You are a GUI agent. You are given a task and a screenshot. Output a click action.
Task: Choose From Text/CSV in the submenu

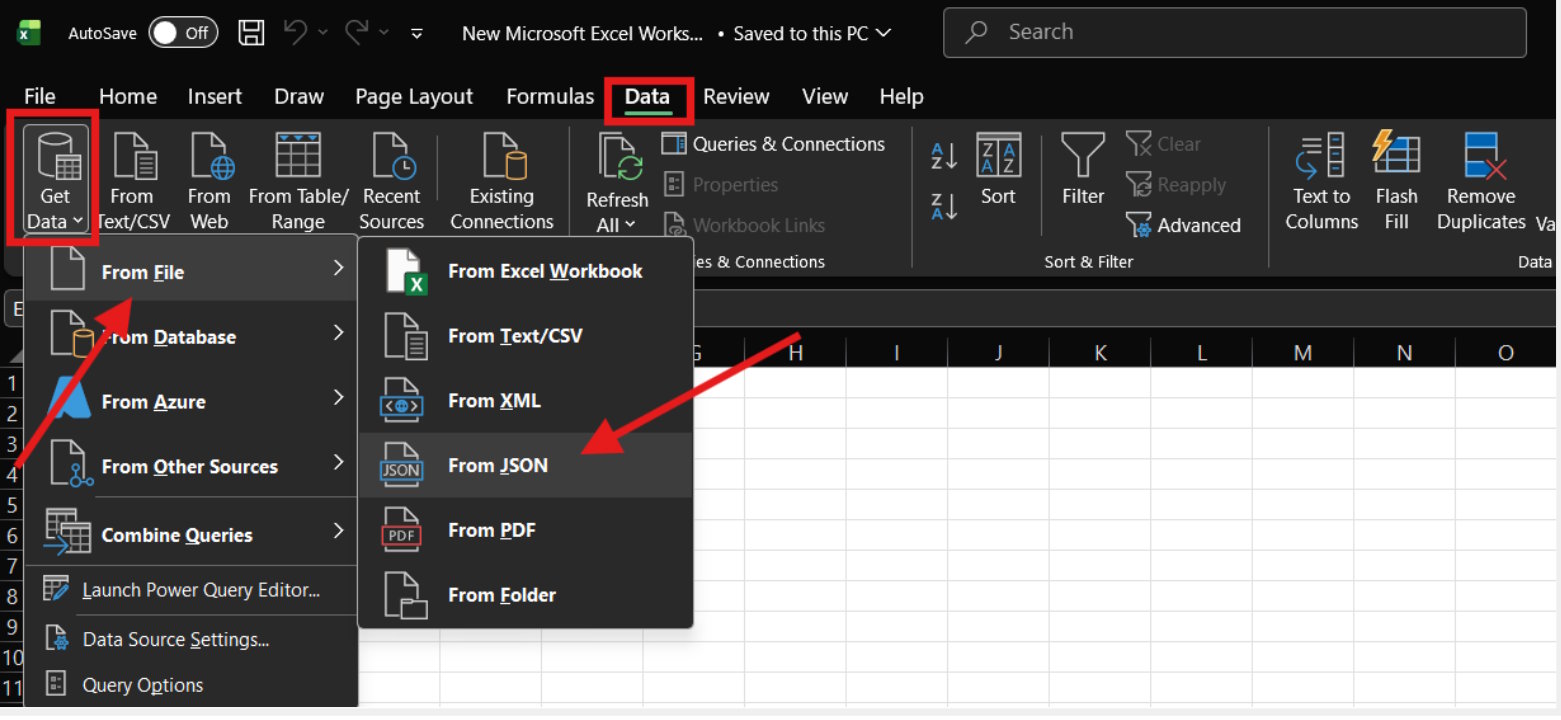(525, 336)
